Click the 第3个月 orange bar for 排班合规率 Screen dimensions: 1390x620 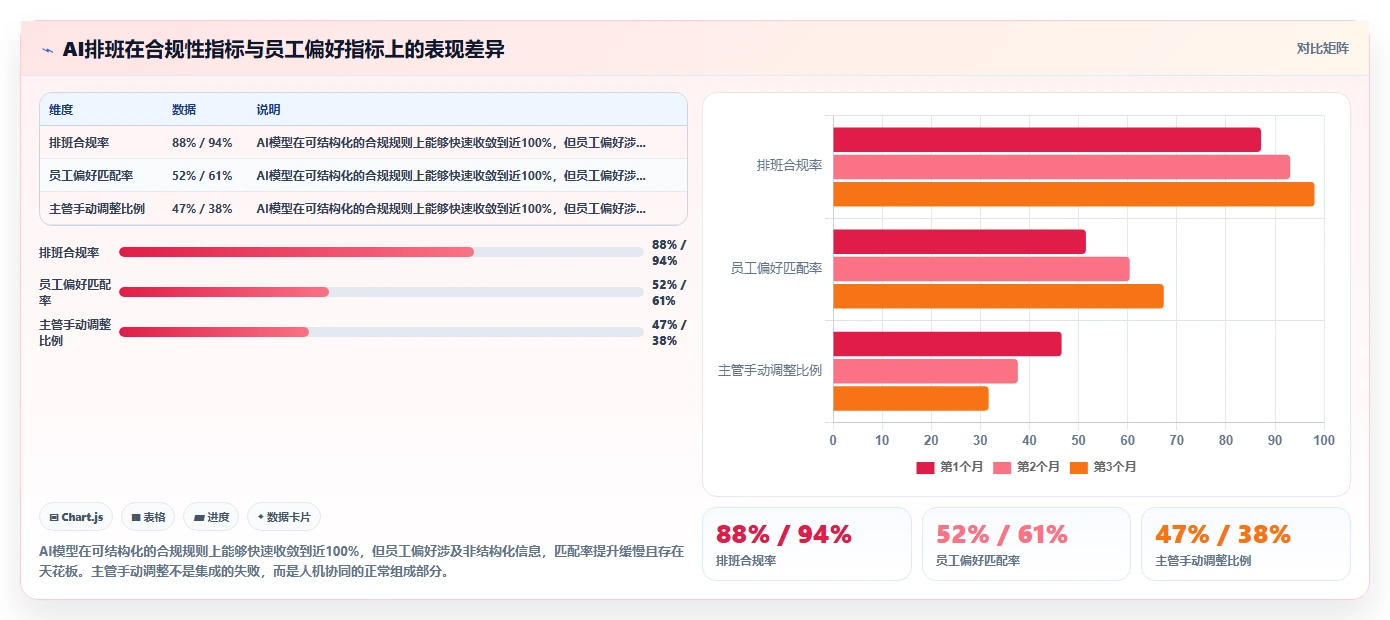(x=1073, y=194)
